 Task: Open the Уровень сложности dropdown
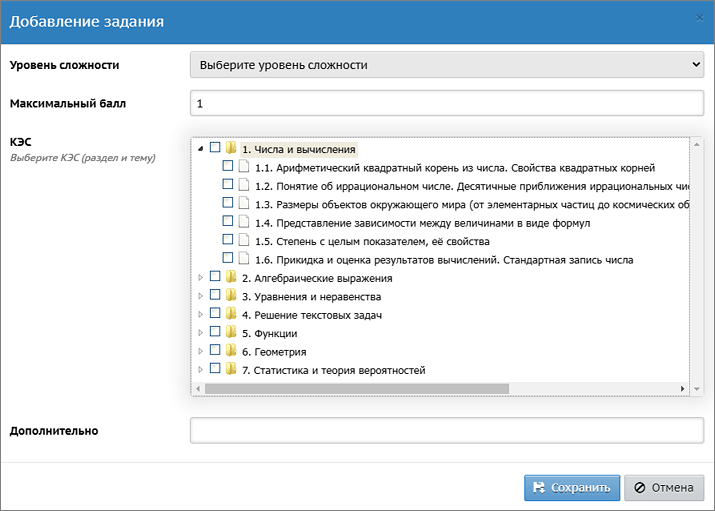447,65
